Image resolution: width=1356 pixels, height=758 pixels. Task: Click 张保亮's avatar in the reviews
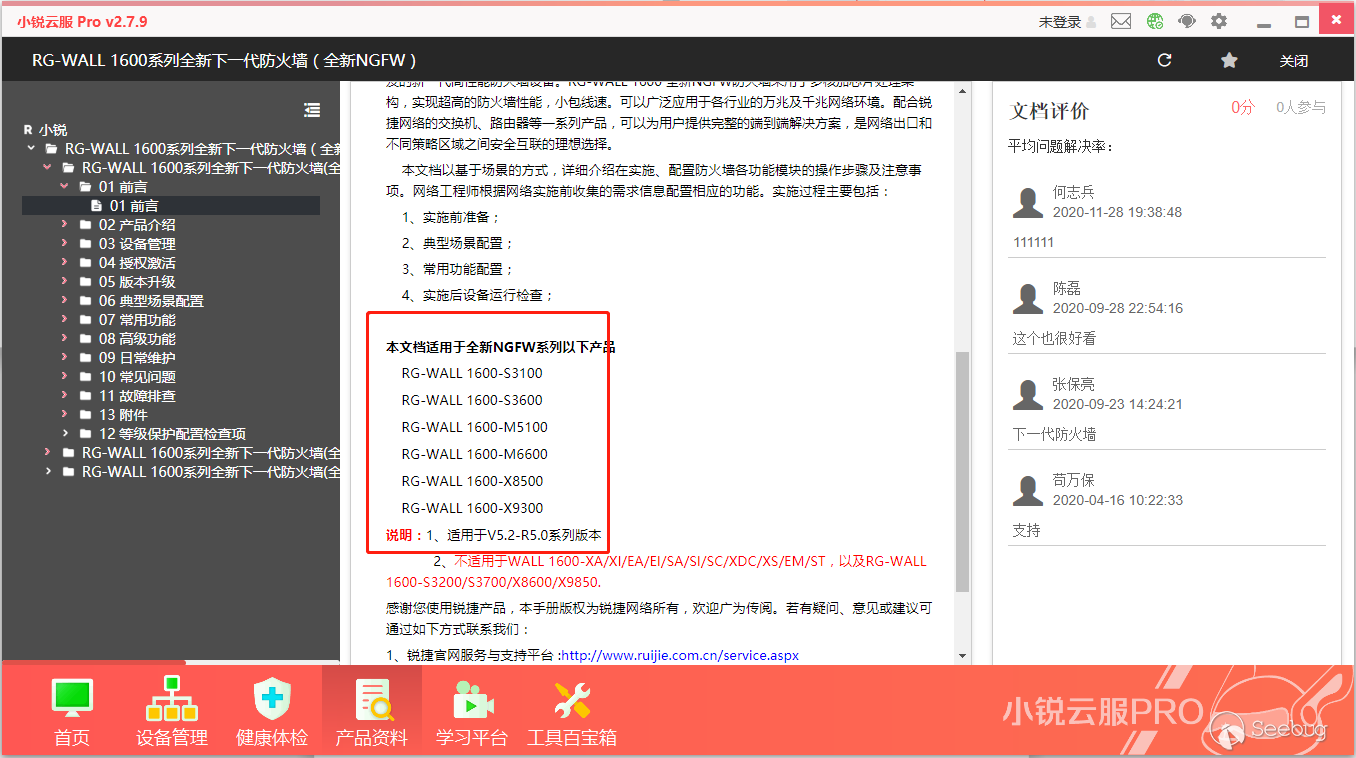coord(1028,394)
